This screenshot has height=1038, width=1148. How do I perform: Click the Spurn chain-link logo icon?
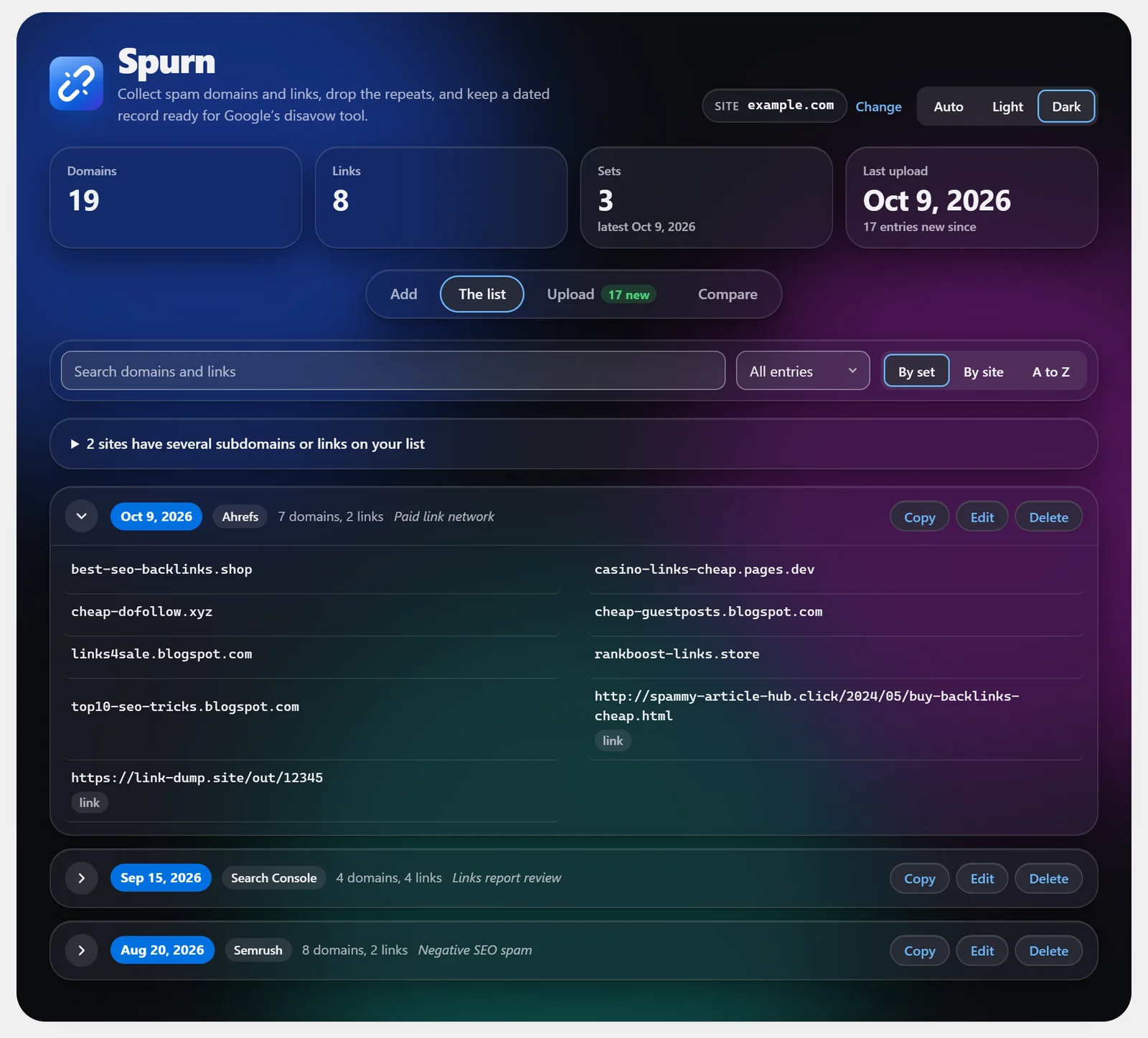click(x=76, y=83)
